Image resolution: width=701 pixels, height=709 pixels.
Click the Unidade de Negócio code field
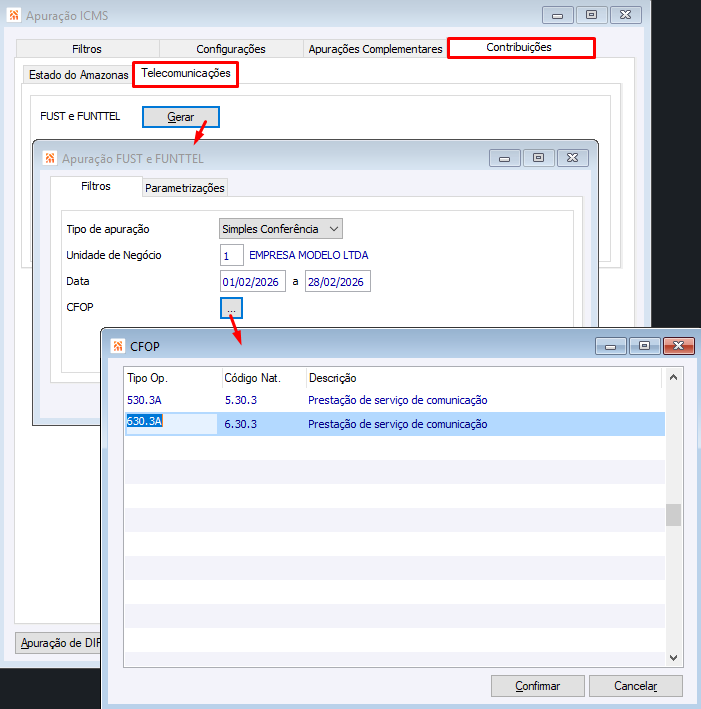tap(232, 255)
